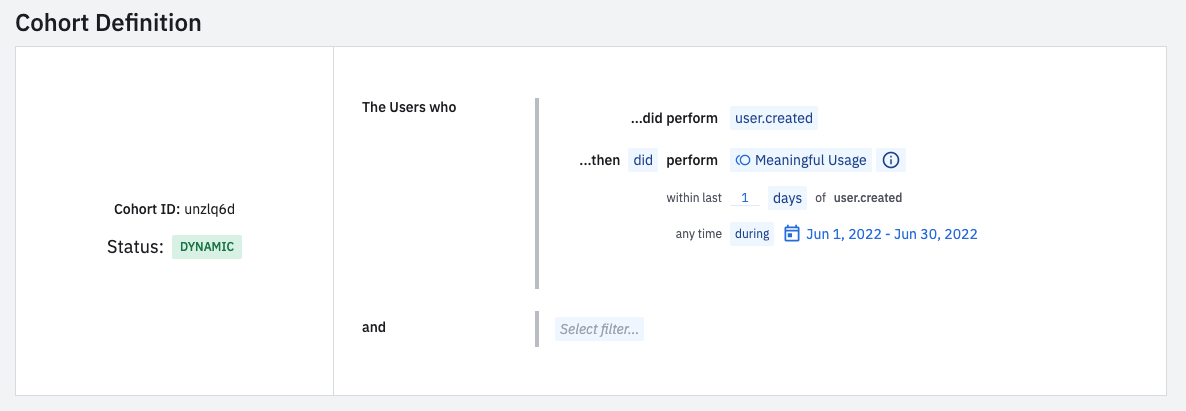Image resolution: width=1186 pixels, height=411 pixels.
Task: Click the 'and' condition label
Action: point(373,327)
